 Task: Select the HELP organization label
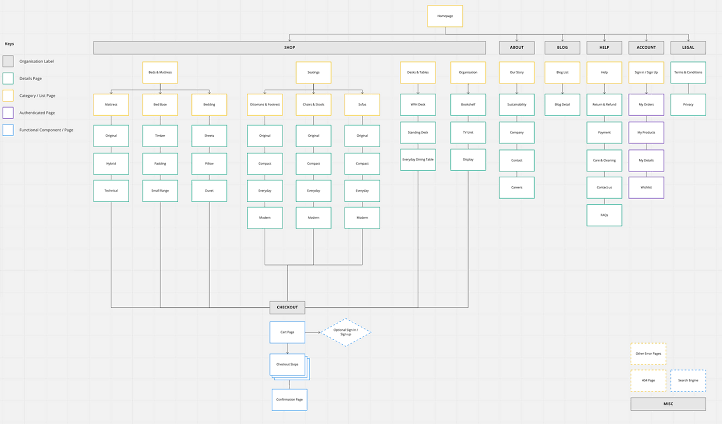click(604, 48)
